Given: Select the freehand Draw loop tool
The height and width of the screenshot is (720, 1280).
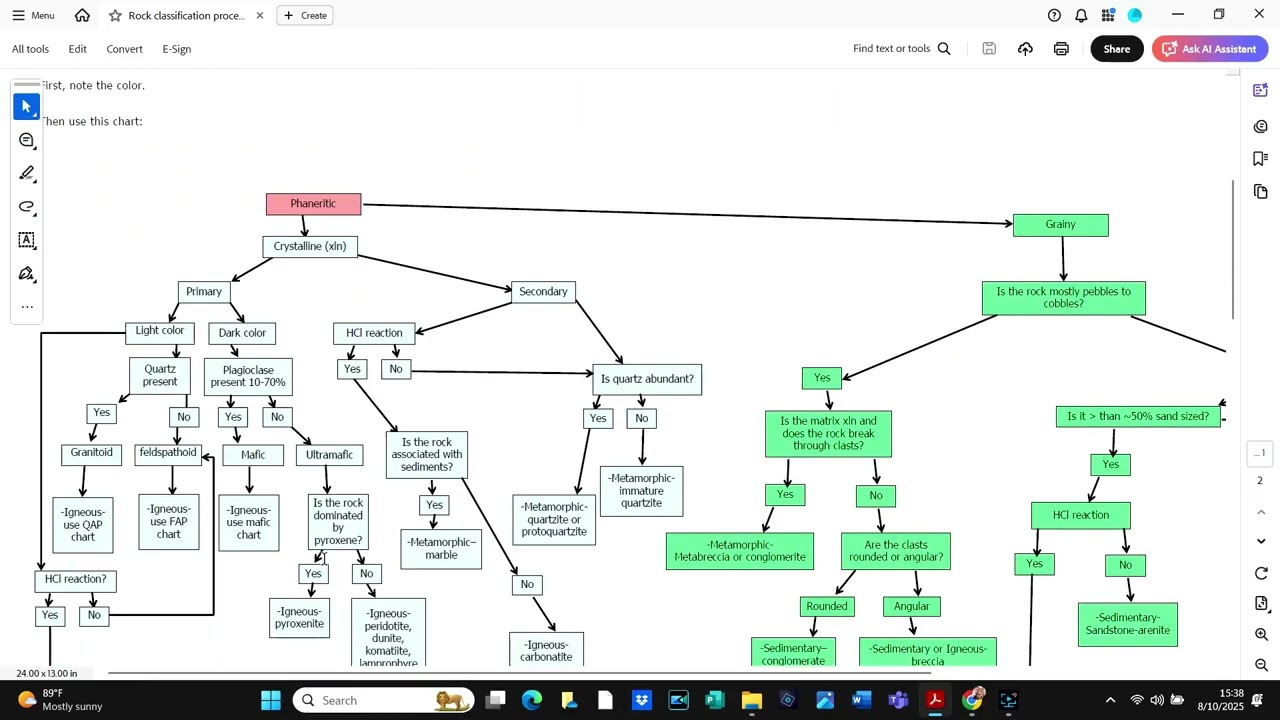Looking at the screenshot, I should tap(27, 206).
